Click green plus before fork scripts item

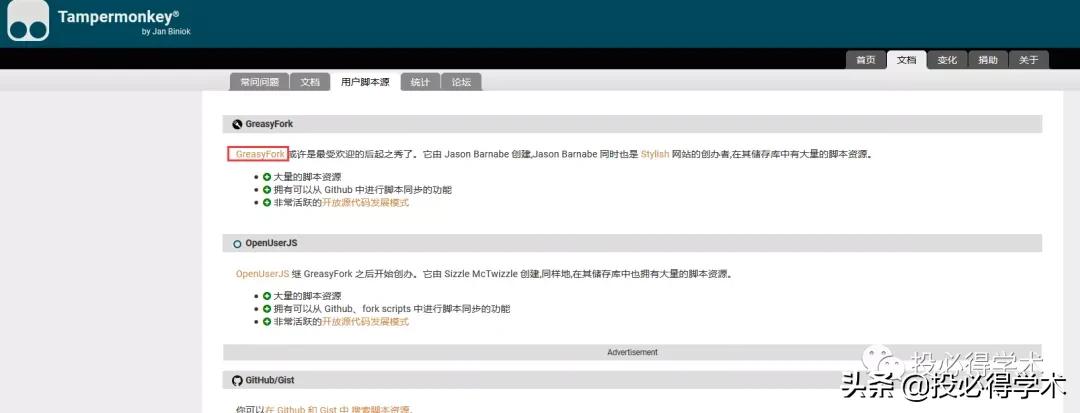(x=267, y=309)
